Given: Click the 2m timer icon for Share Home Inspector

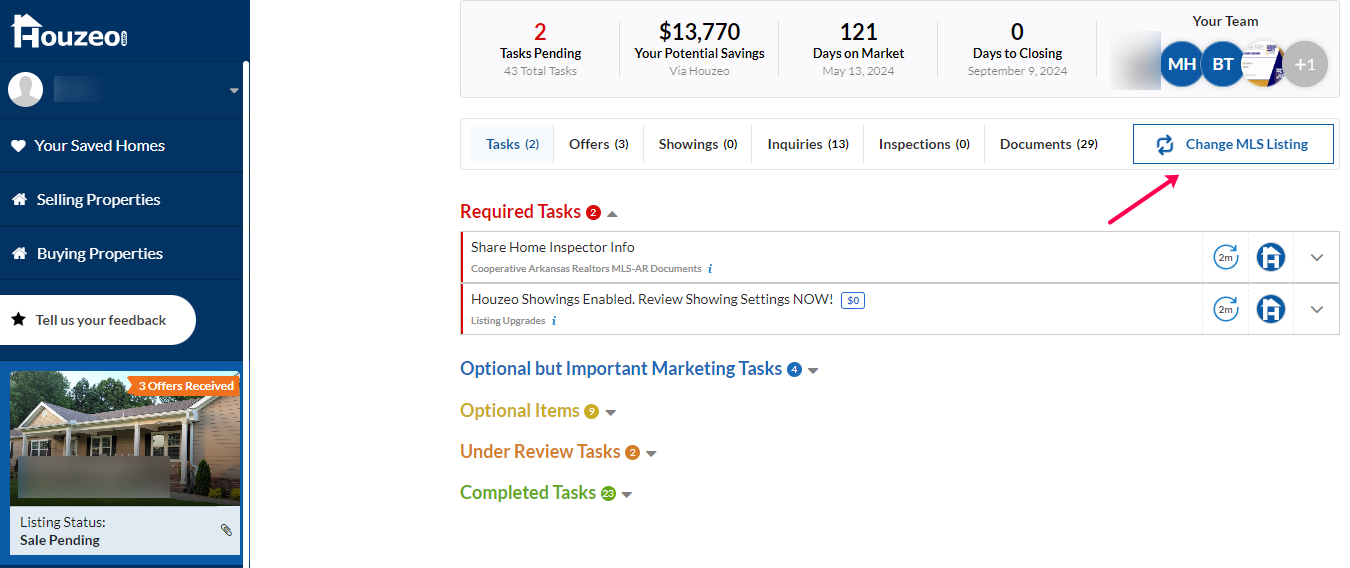Looking at the screenshot, I should [1225, 257].
